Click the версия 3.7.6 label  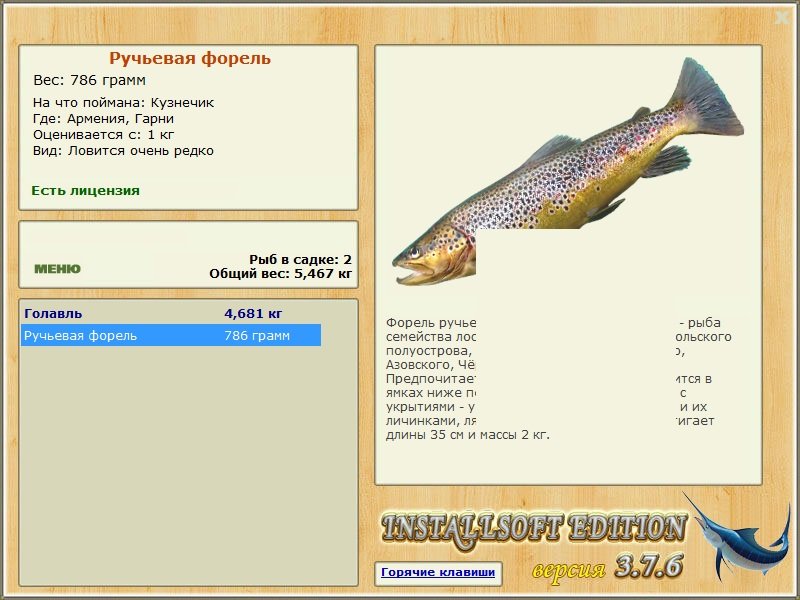607,567
